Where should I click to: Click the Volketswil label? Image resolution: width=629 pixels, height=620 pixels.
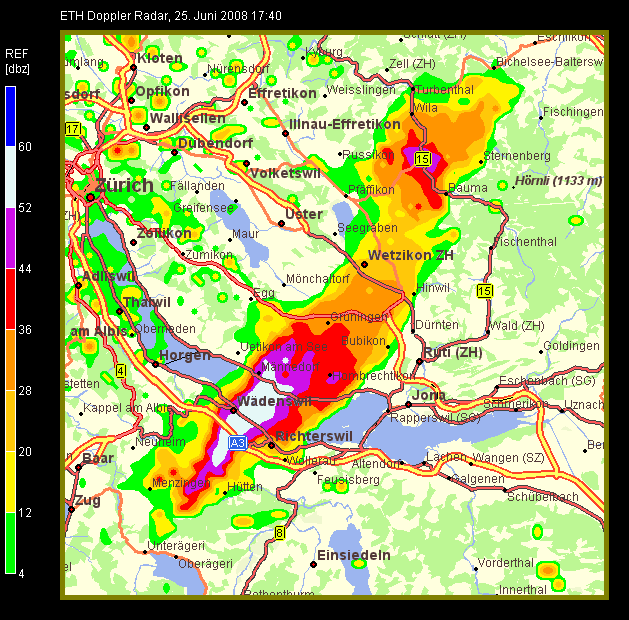(285, 173)
